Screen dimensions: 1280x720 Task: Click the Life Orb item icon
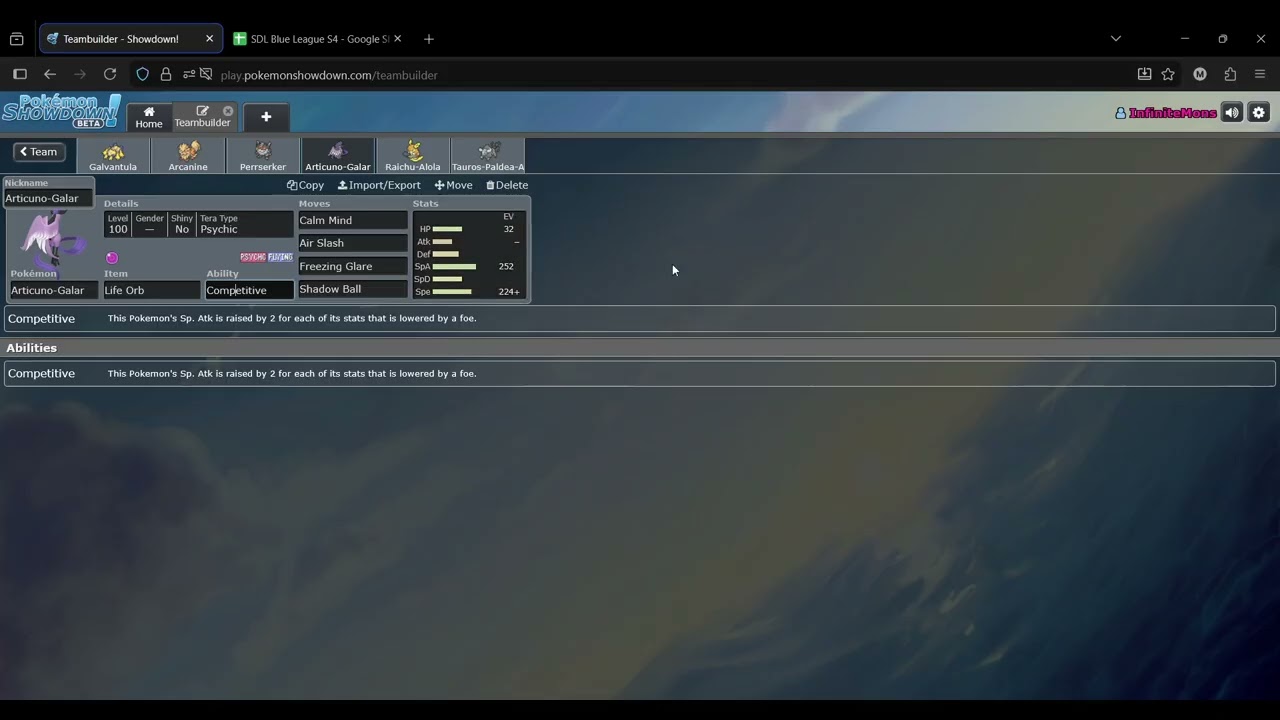(112, 258)
